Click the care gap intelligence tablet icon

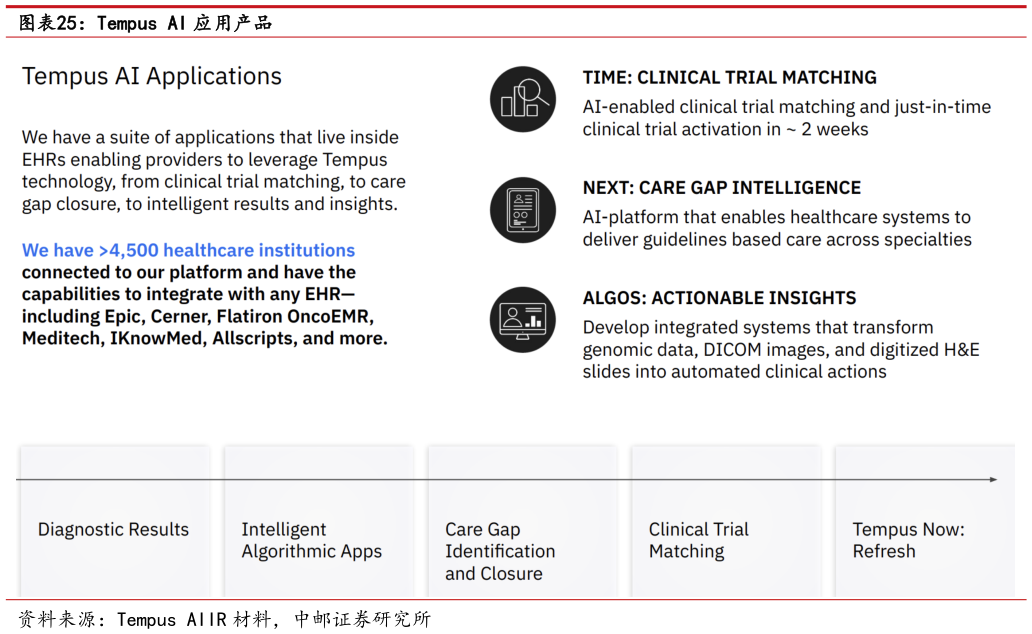tap(523, 210)
